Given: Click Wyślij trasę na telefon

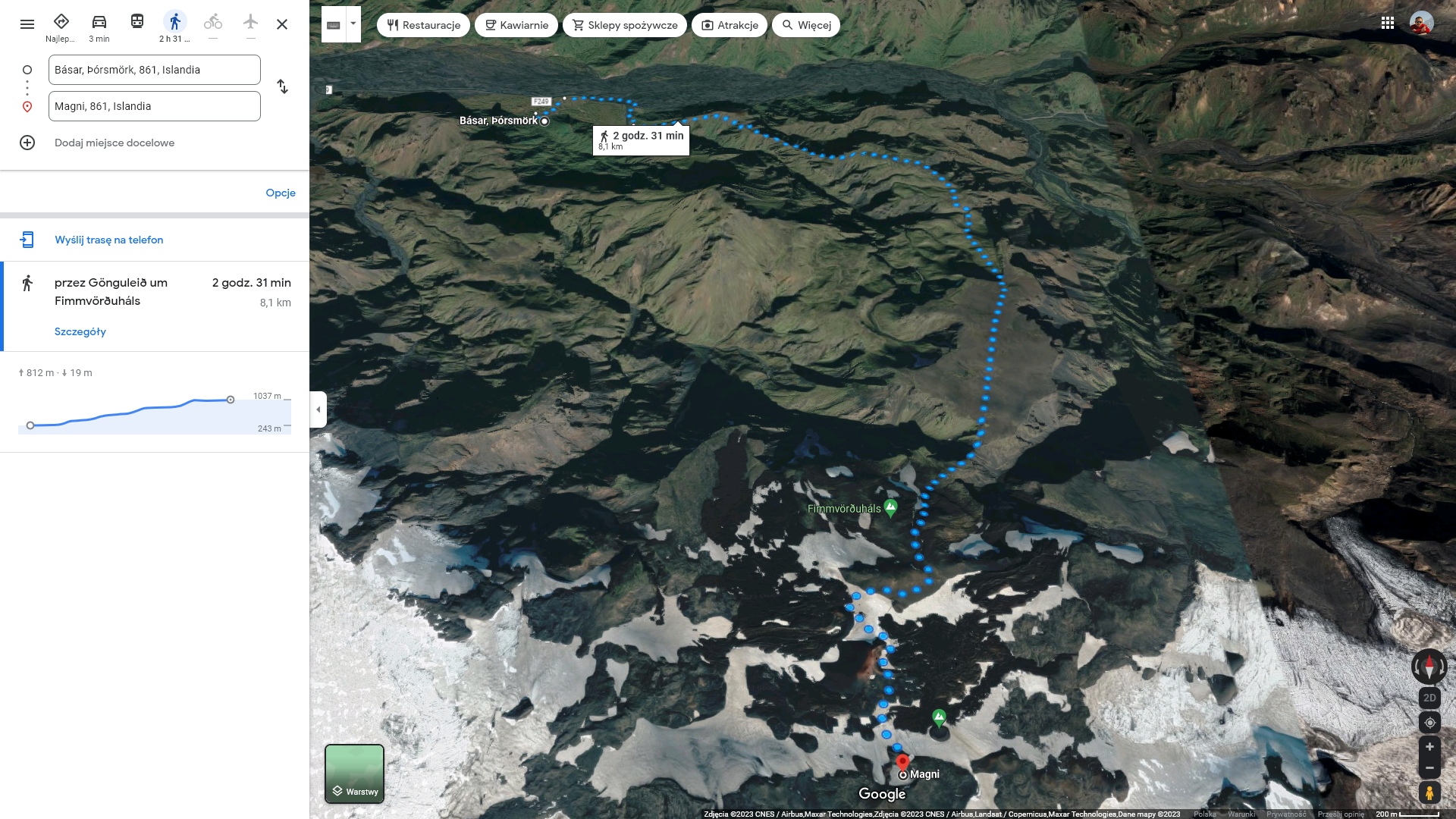Looking at the screenshot, I should point(109,240).
